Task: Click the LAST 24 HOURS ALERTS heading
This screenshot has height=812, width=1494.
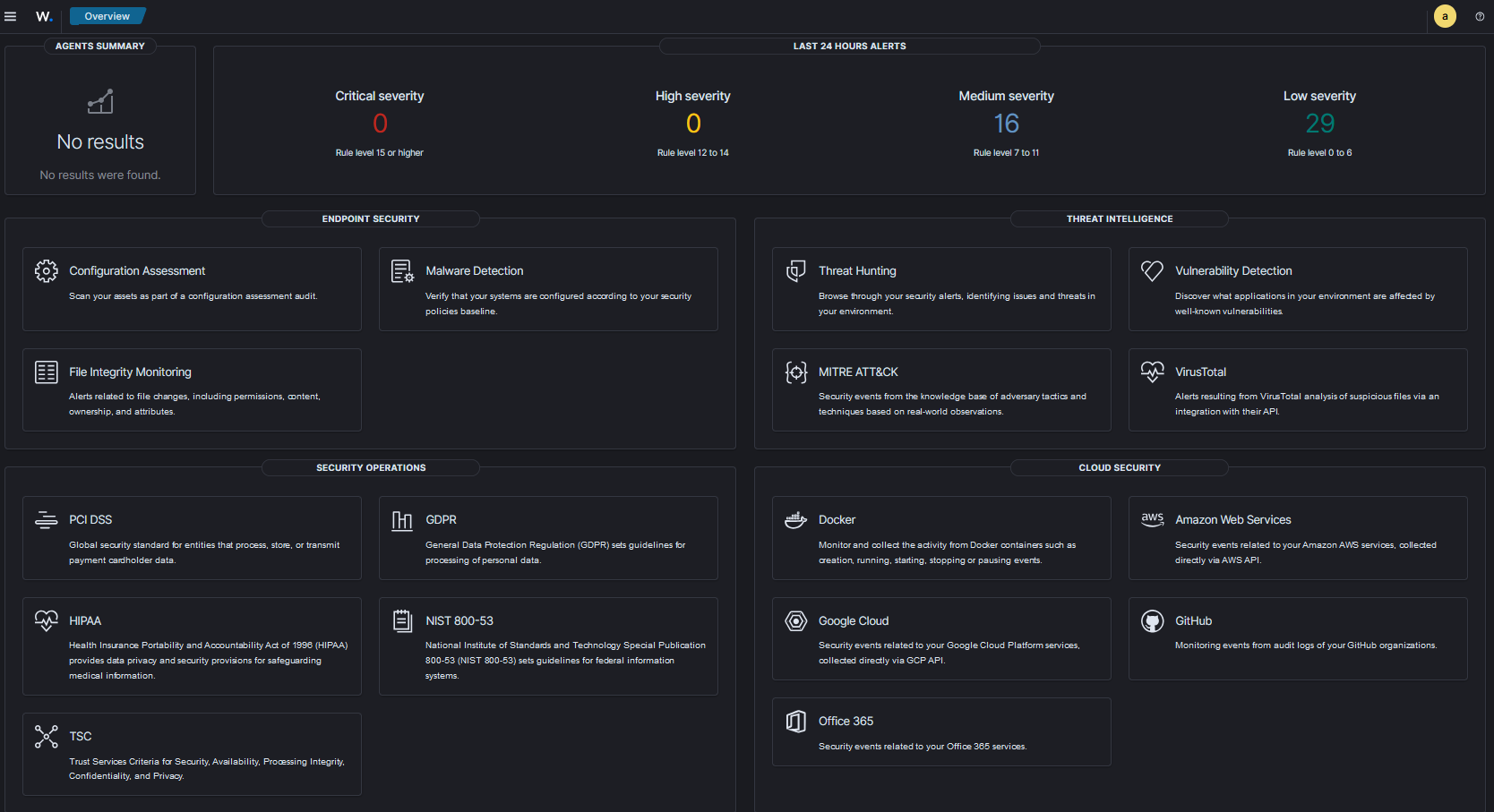Action: (x=850, y=46)
